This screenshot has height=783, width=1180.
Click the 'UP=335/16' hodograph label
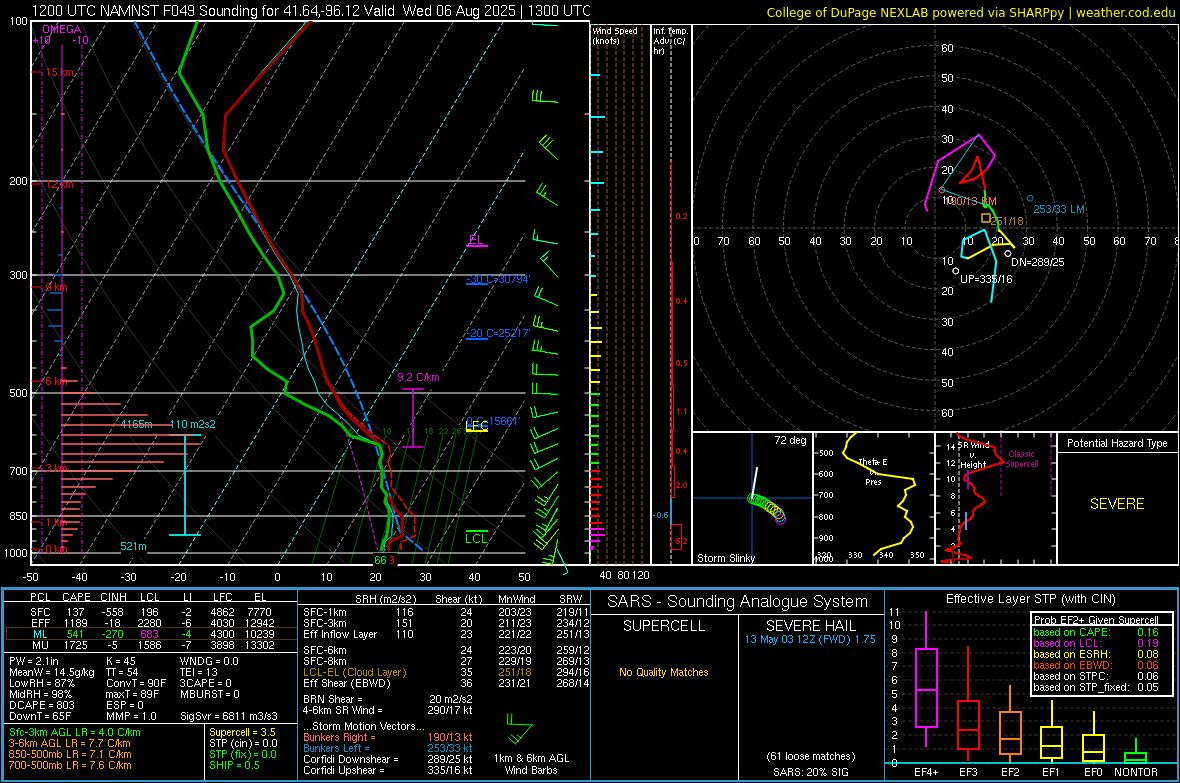(x=987, y=279)
